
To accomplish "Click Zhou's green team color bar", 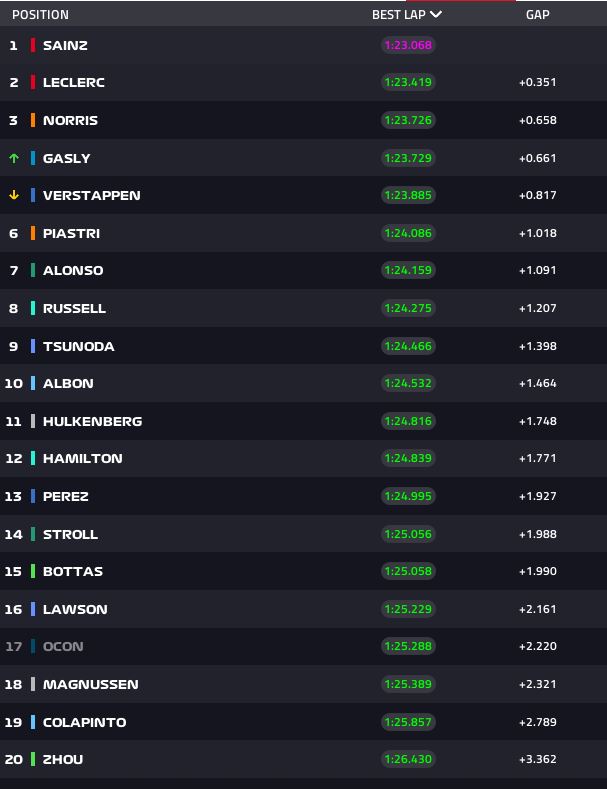I will (33, 759).
